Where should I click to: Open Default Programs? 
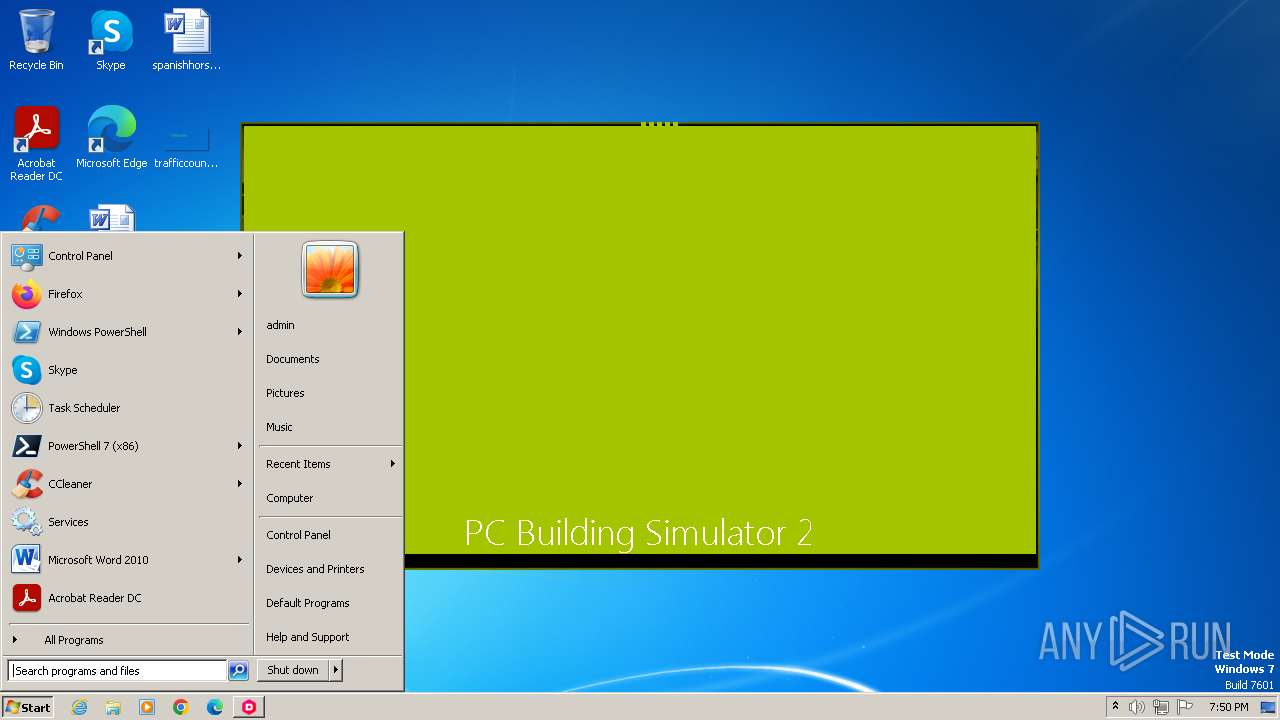coord(330,603)
